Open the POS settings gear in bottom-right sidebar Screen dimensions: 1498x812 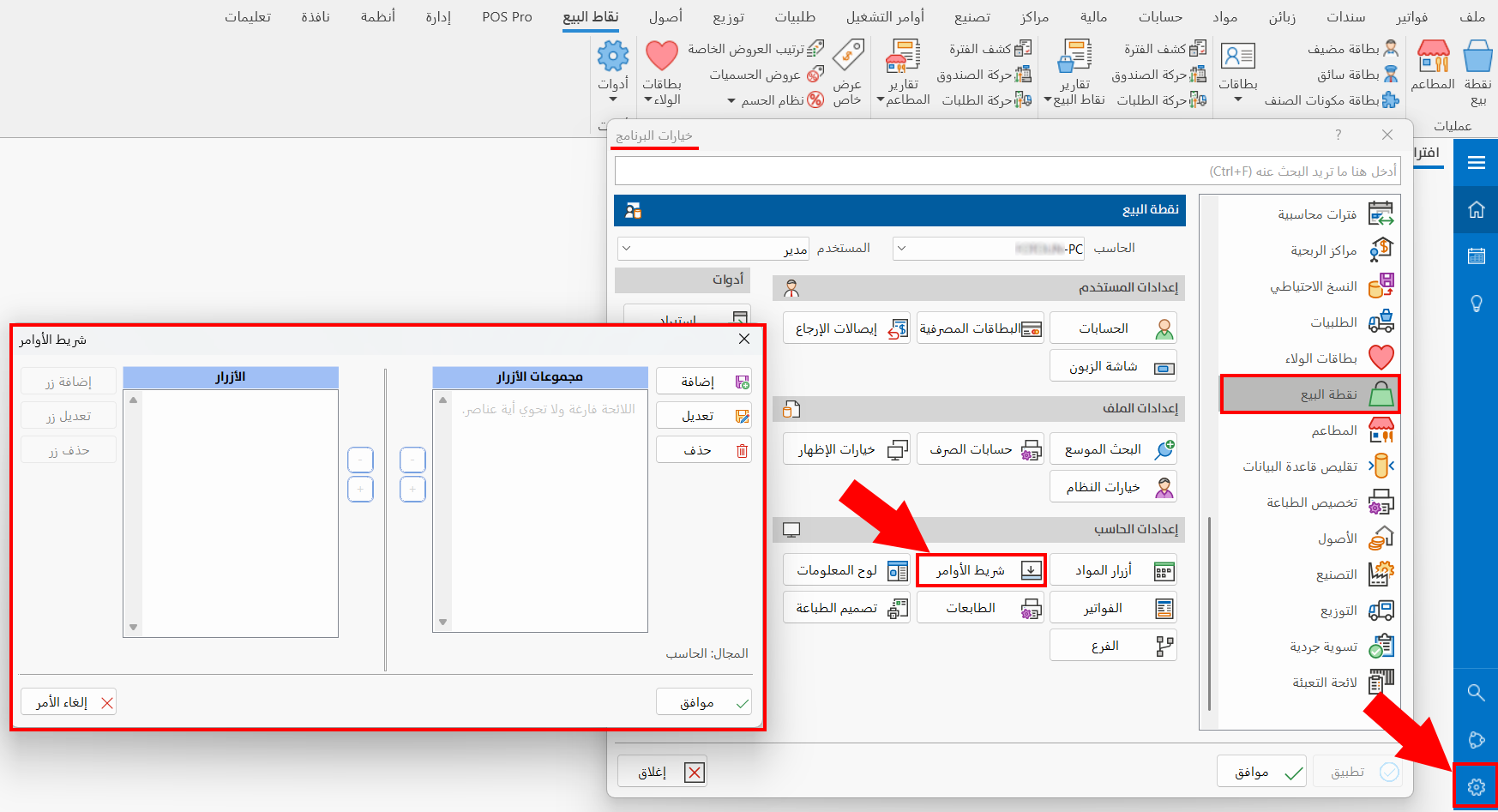click(x=1476, y=786)
